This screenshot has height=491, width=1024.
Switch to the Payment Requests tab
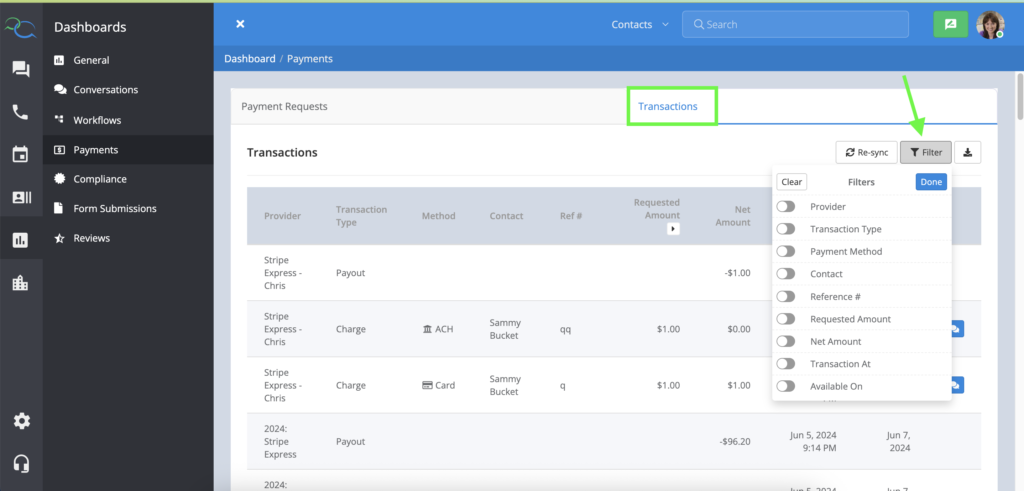(x=284, y=106)
